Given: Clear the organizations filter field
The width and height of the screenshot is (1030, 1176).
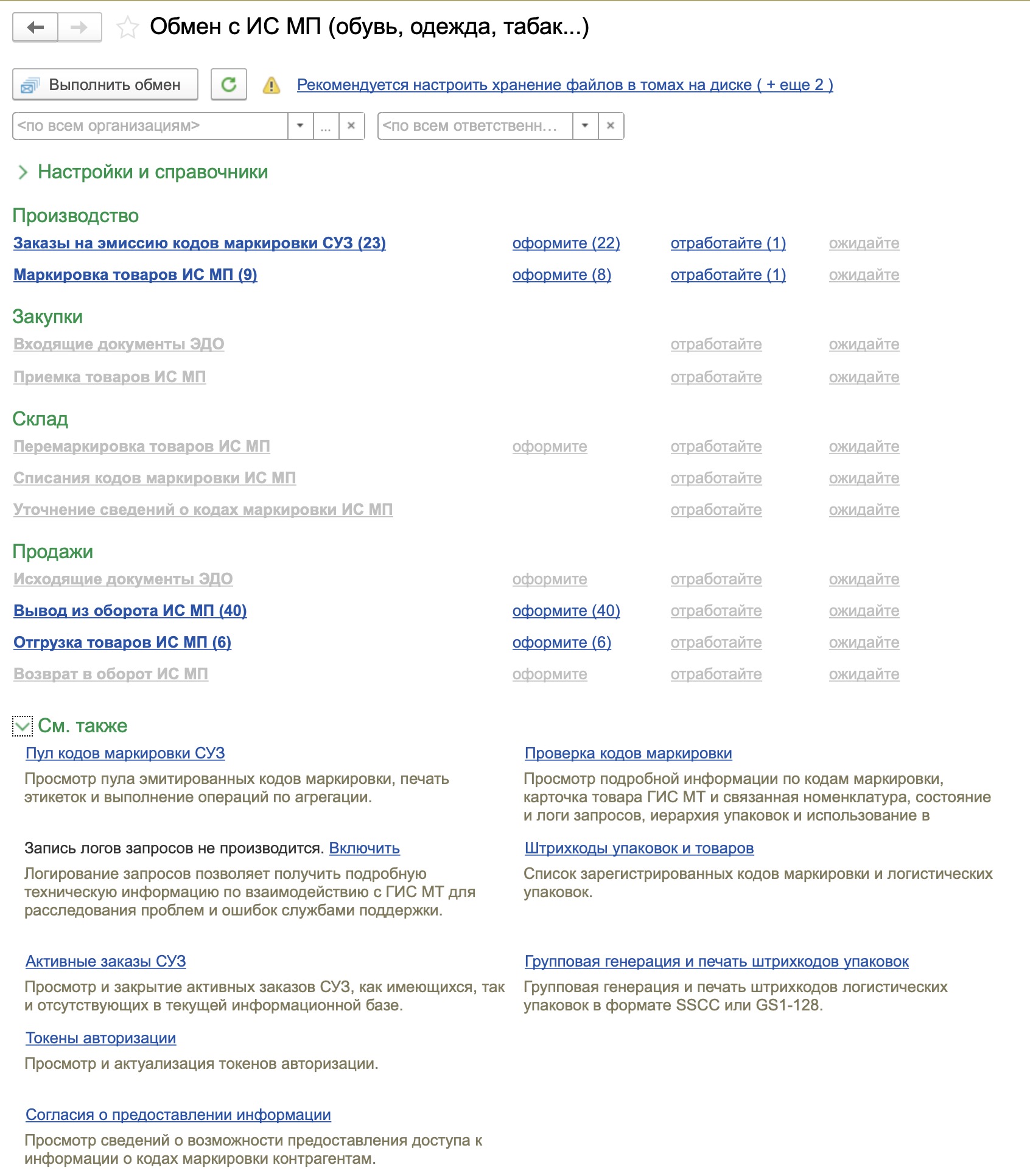Looking at the screenshot, I should click(x=351, y=126).
